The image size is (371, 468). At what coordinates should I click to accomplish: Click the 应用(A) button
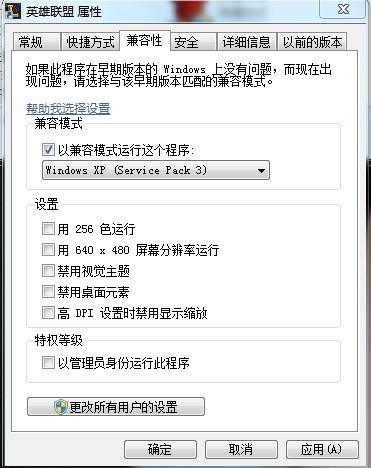tap(322, 449)
